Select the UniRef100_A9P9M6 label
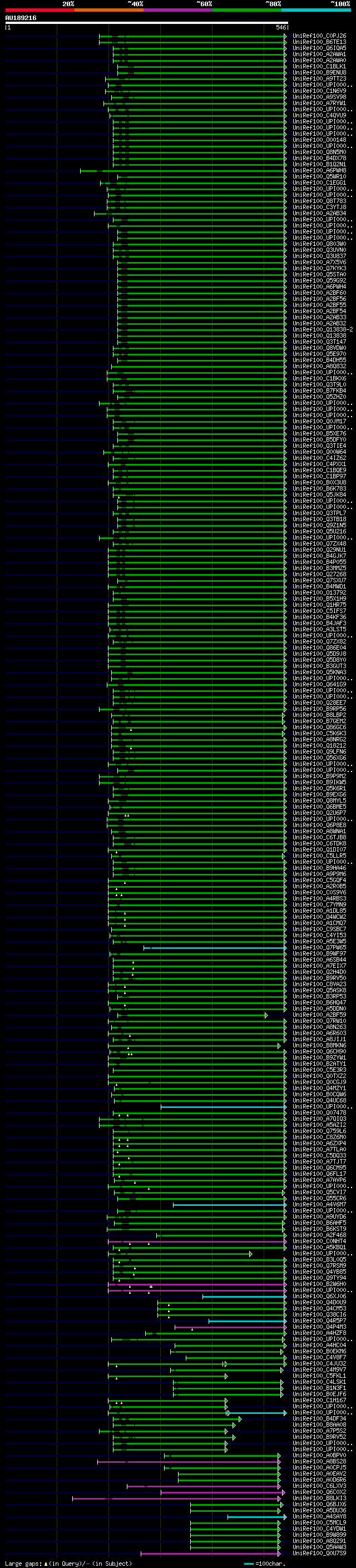Viewport: 356px width, 1568px height. click(x=319, y=874)
